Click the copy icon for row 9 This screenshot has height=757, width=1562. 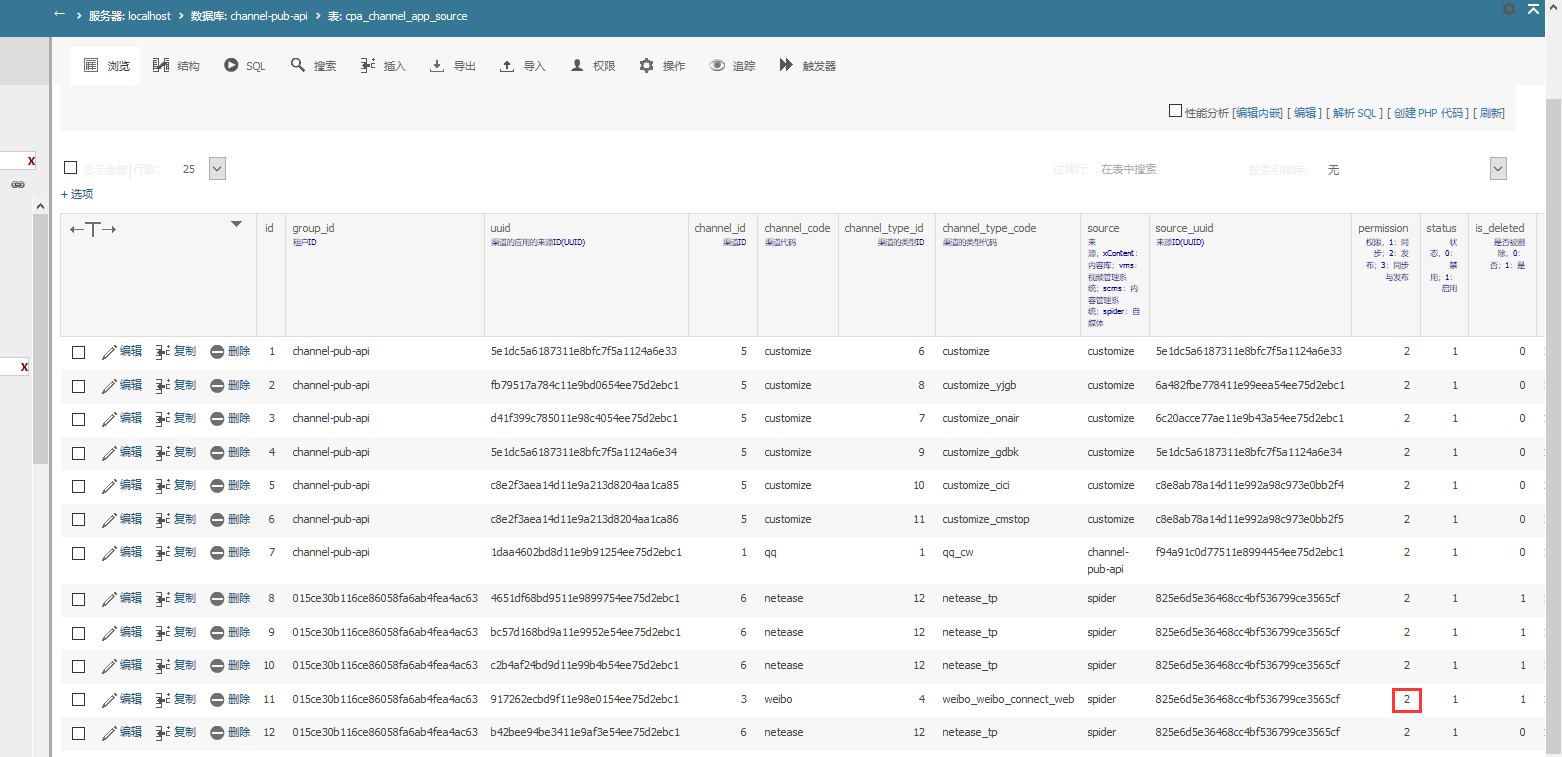162,632
